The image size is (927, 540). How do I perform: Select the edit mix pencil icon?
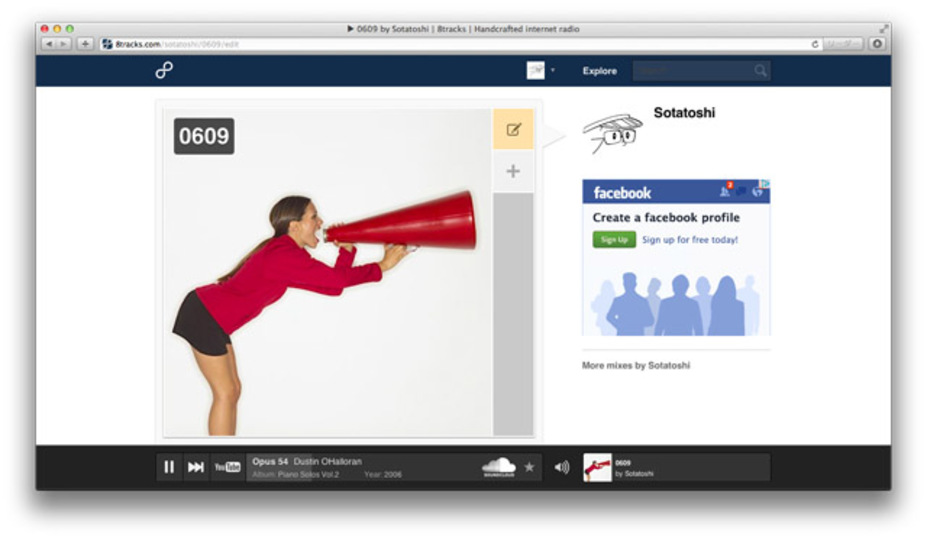click(513, 129)
